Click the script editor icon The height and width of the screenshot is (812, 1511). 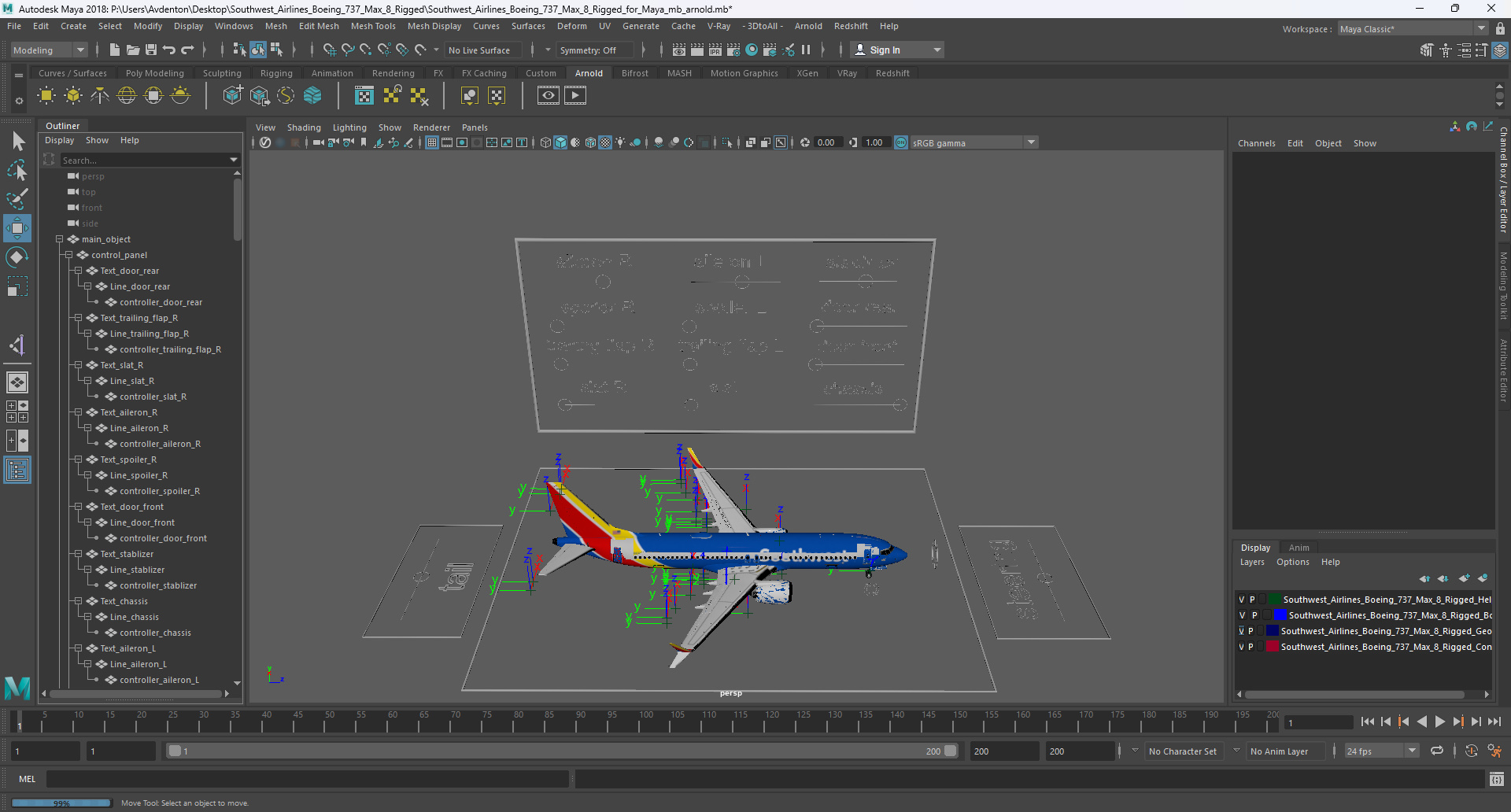[x=1496, y=779]
